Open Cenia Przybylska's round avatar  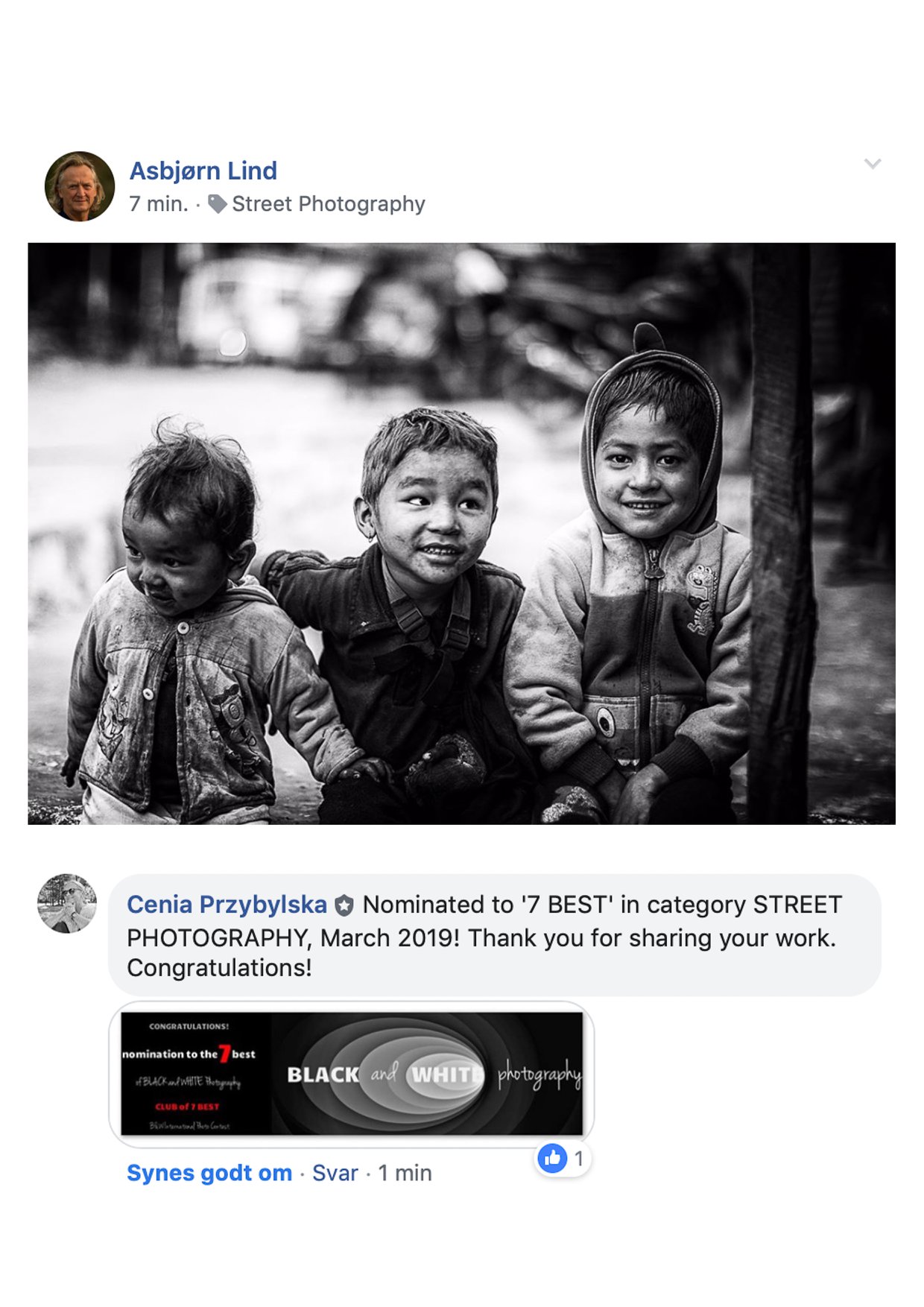click(67, 904)
